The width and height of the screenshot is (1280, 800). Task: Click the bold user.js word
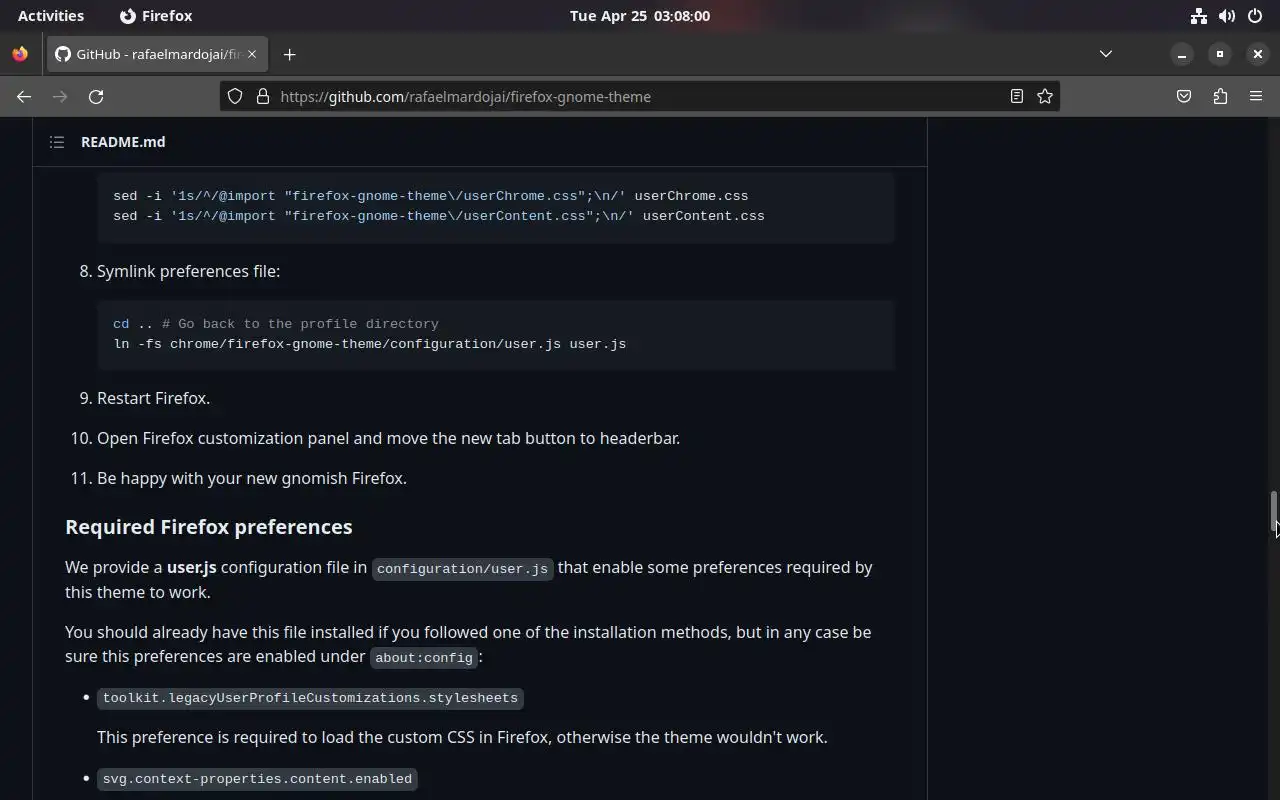pyautogui.click(x=192, y=568)
